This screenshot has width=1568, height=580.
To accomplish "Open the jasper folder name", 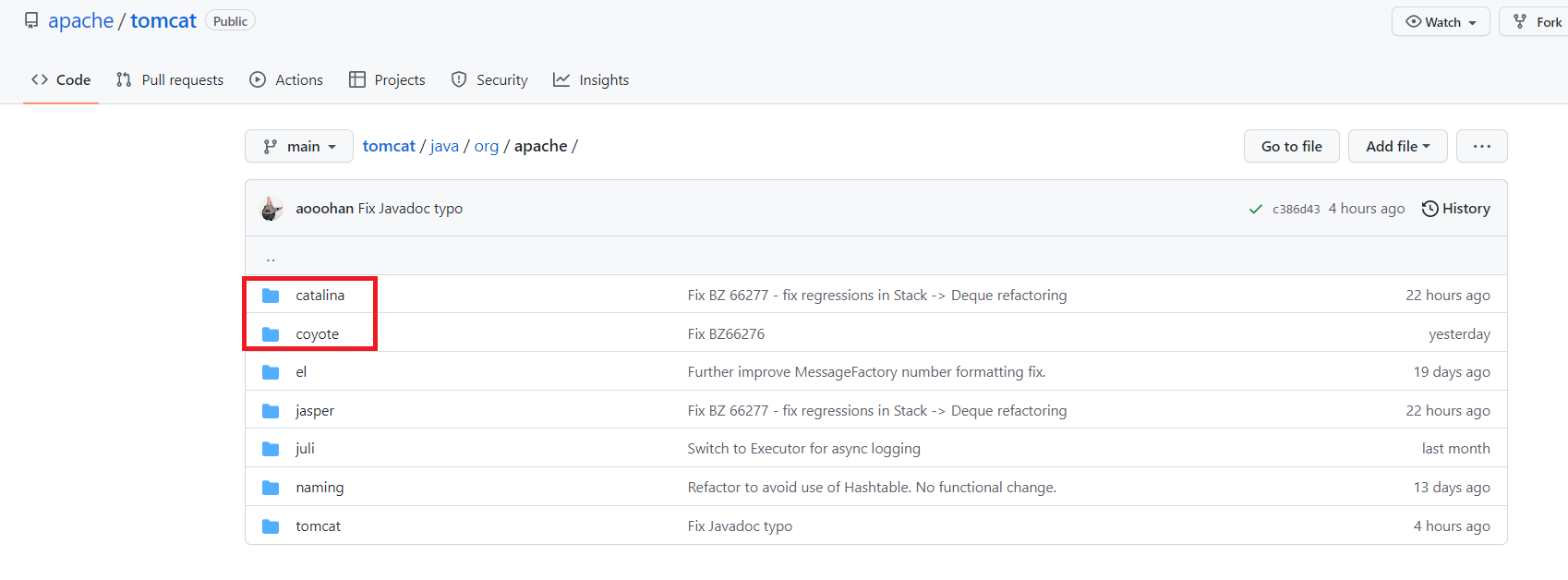I will pyautogui.click(x=315, y=411).
